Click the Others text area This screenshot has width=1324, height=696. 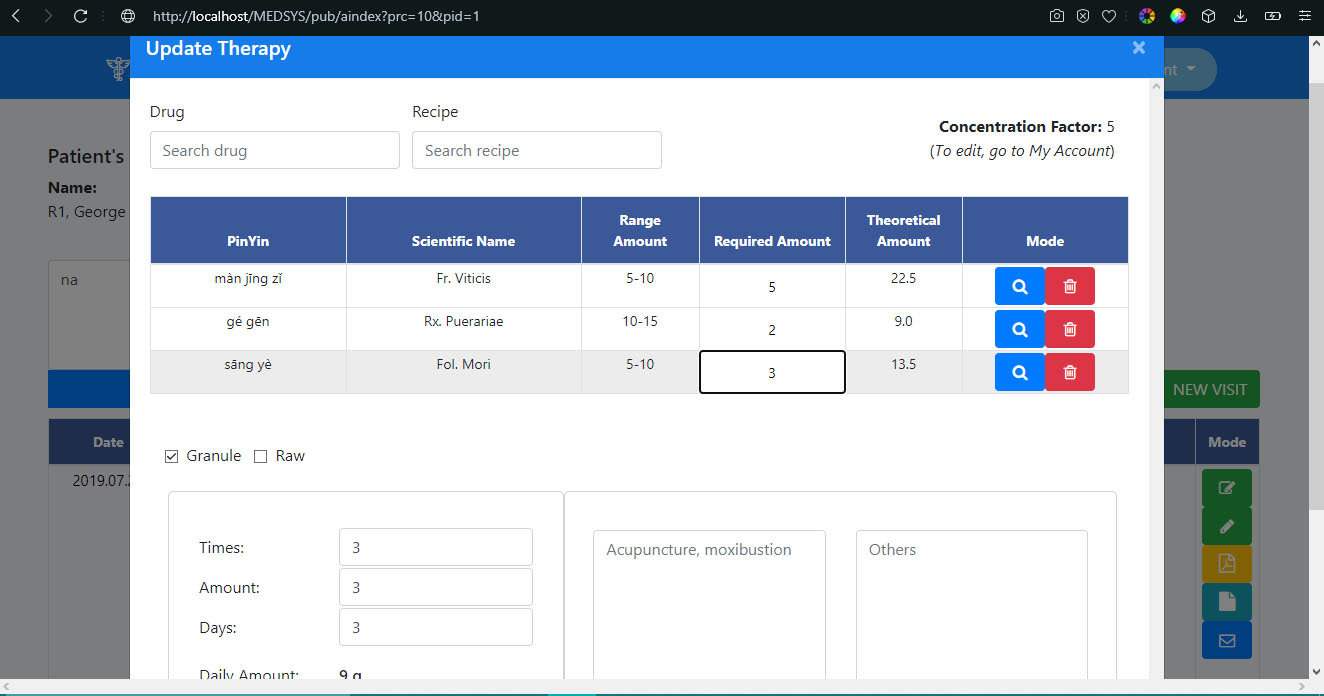(x=970, y=600)
